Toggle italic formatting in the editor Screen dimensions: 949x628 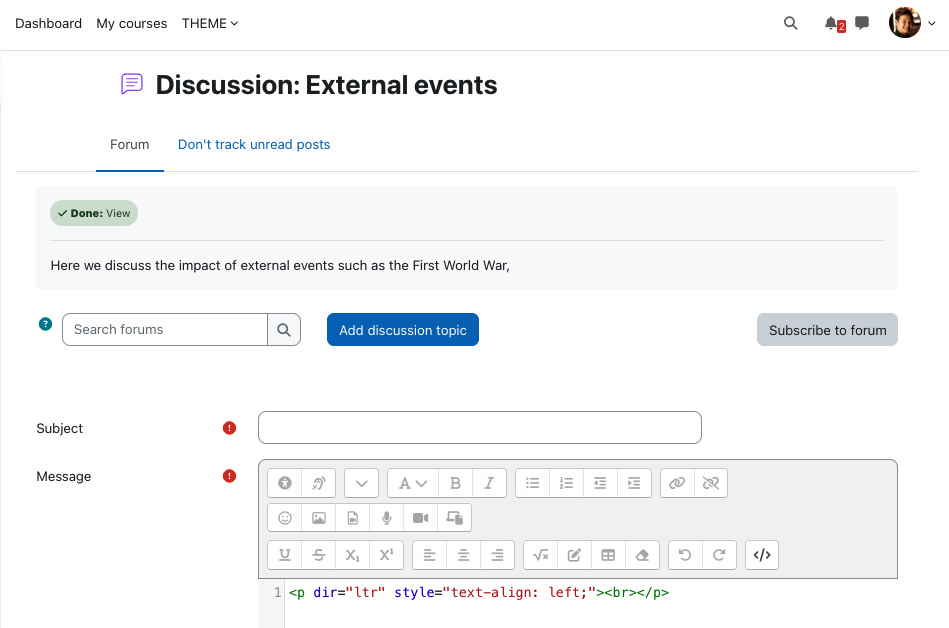click(489, 483)
